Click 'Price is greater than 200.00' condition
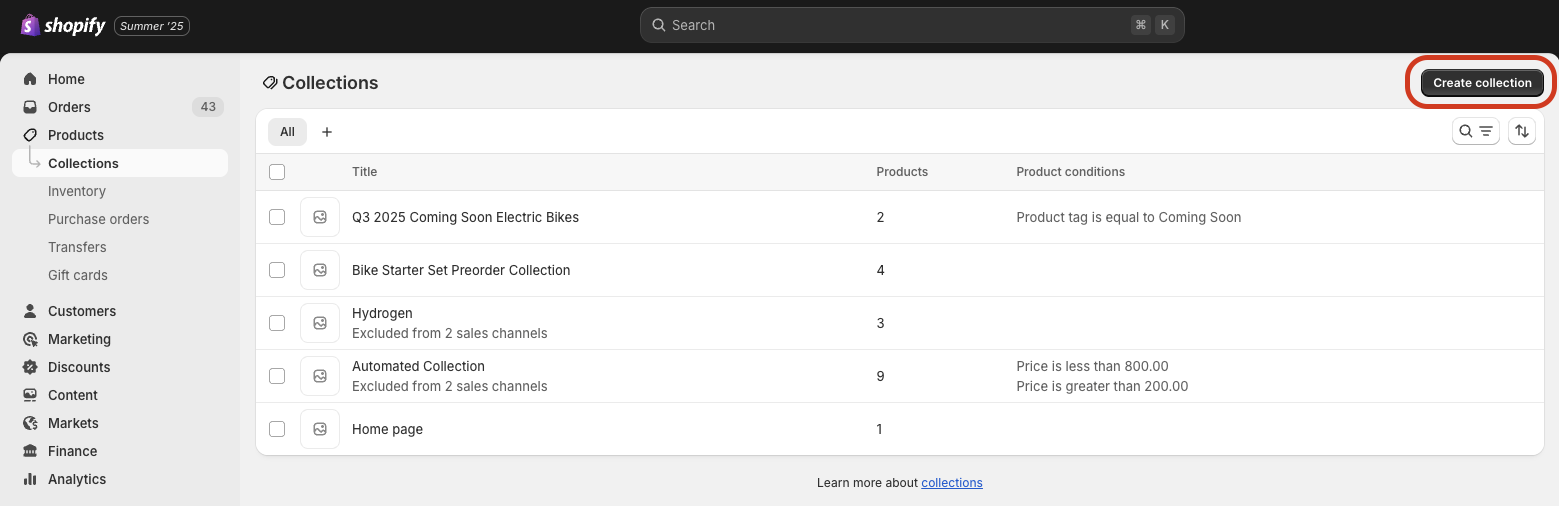 1102,386
